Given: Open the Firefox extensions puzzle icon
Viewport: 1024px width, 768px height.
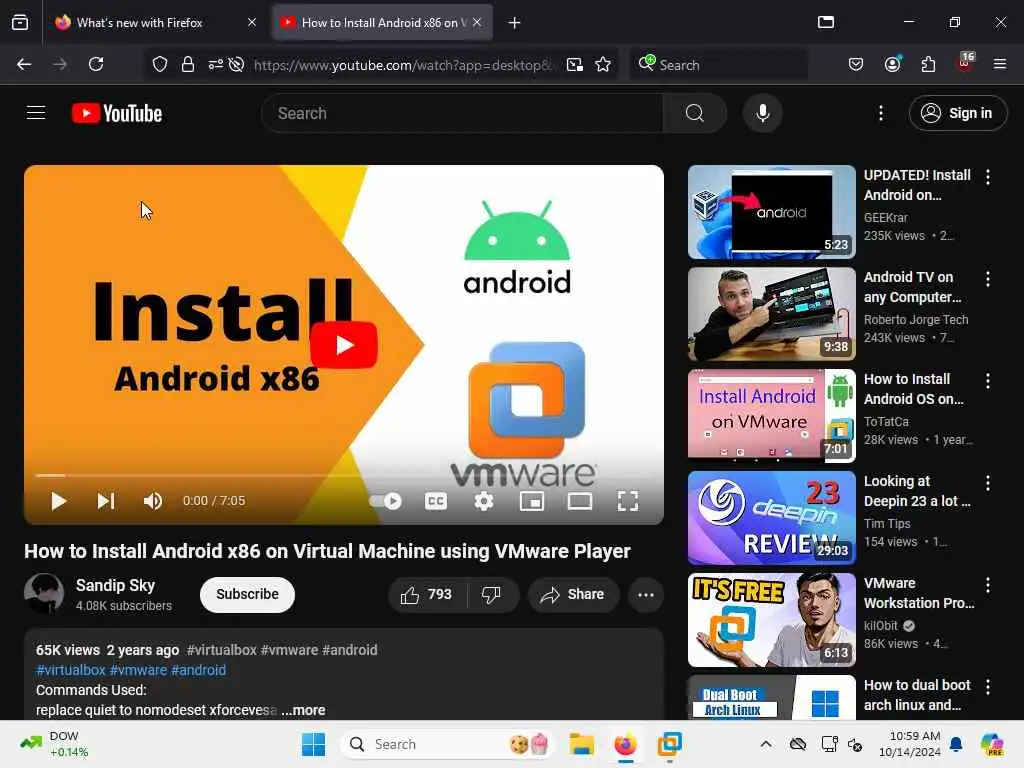Looking at the screenshot, I should point(928,64).
